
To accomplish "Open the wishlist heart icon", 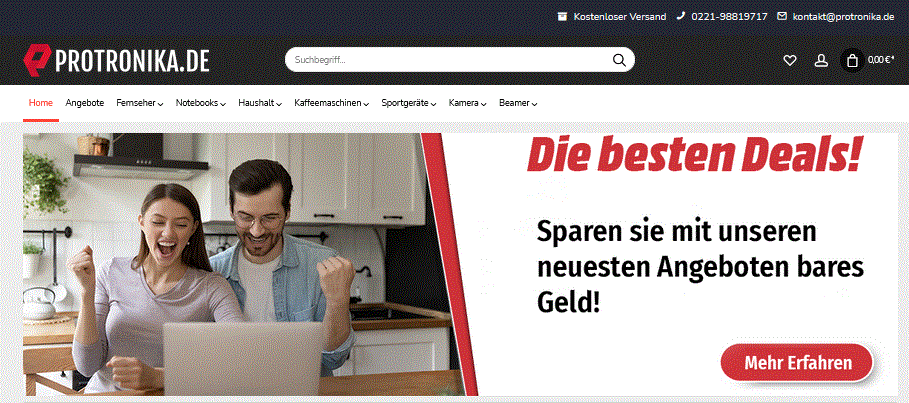I will 790,60.
